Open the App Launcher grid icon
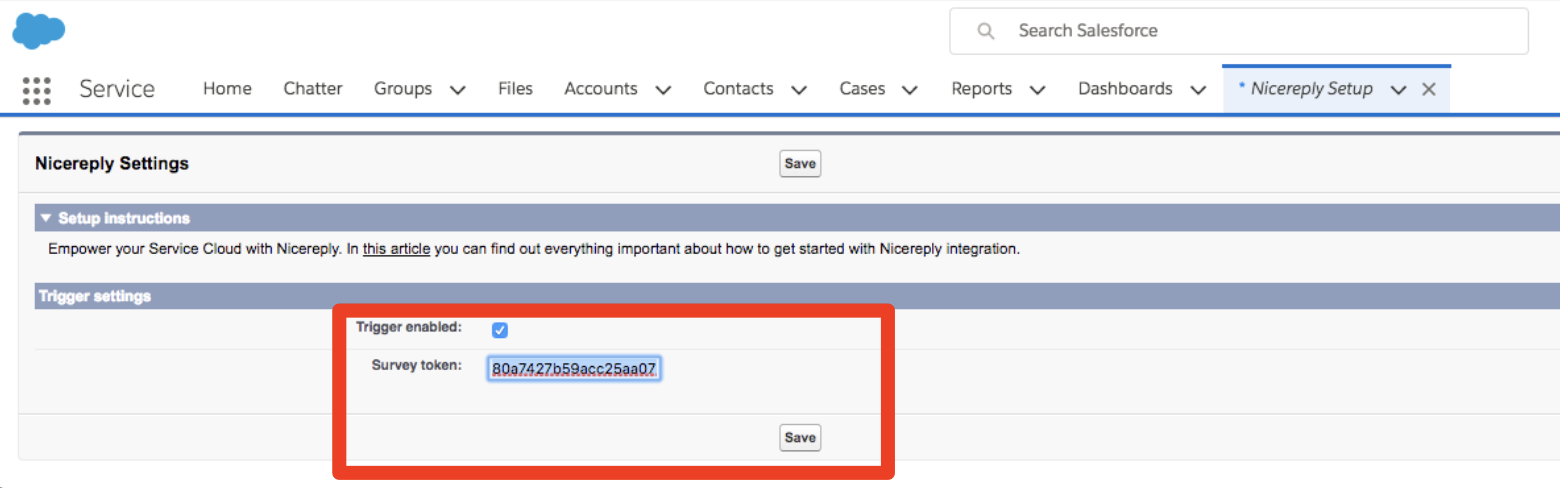Viewport: 1560px width, 488px height. tap(37, 90)
